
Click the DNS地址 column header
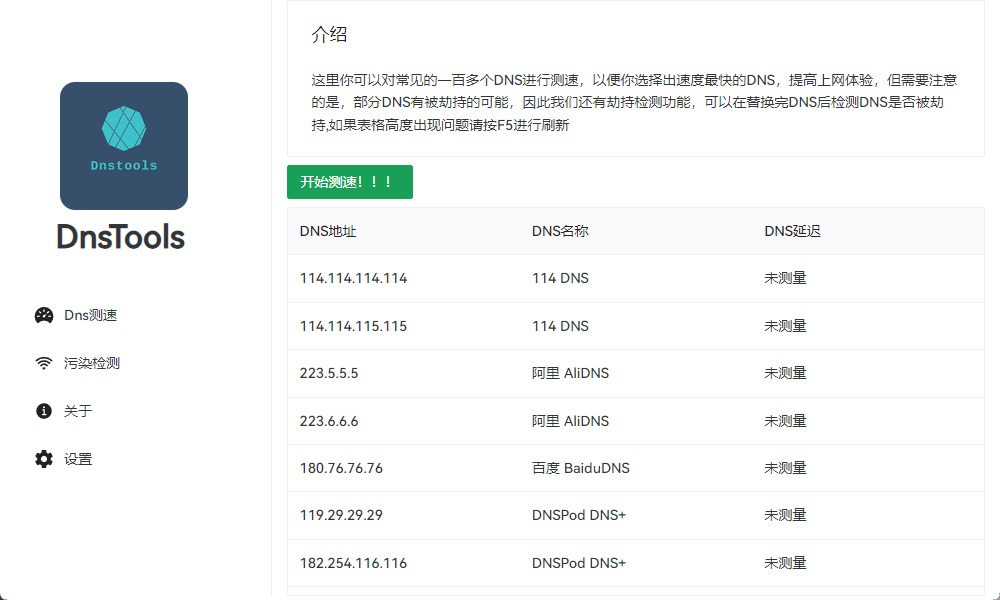[x=328, y=231]
